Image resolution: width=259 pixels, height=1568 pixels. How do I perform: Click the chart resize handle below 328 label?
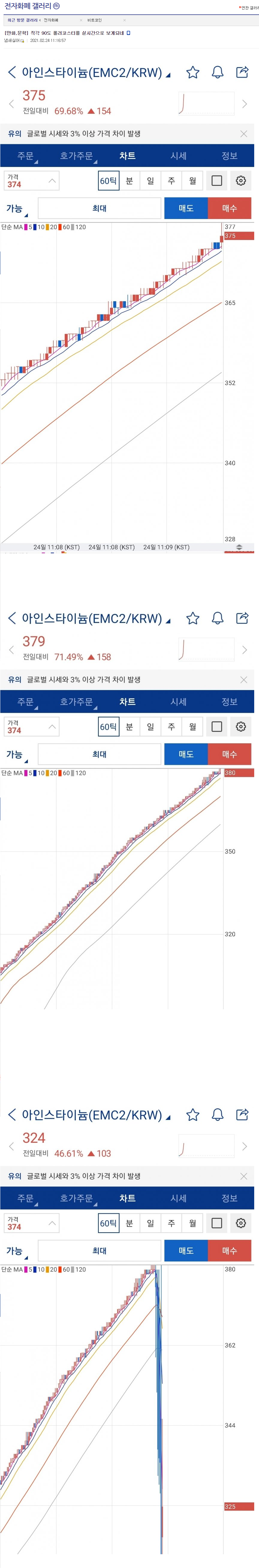click(x=239, y=547)
